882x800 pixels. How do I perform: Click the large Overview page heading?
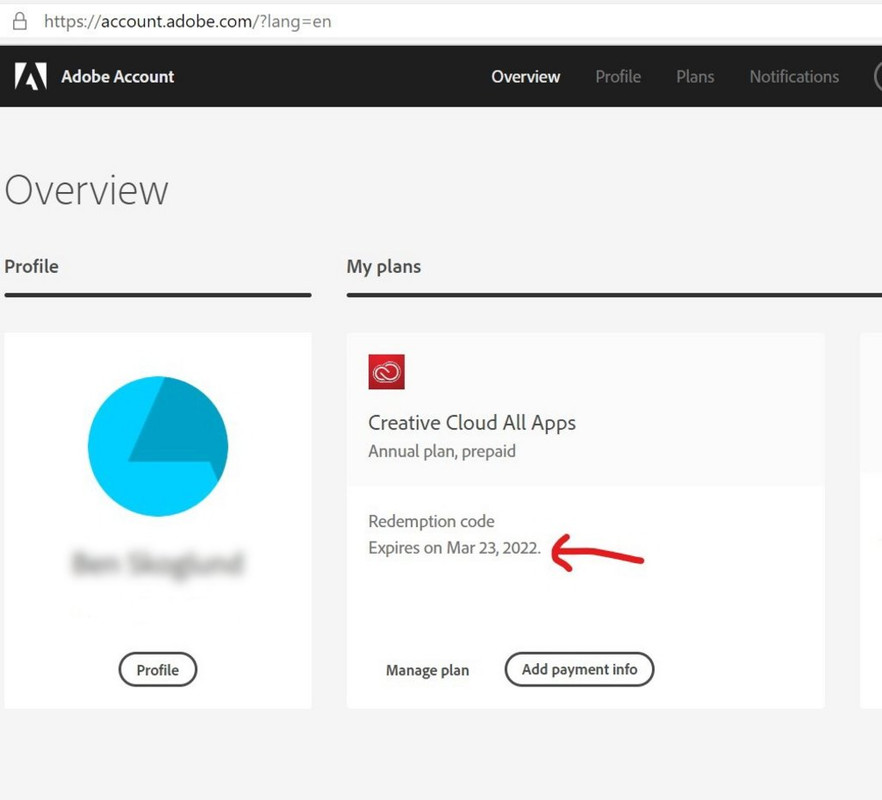point(87,190)
